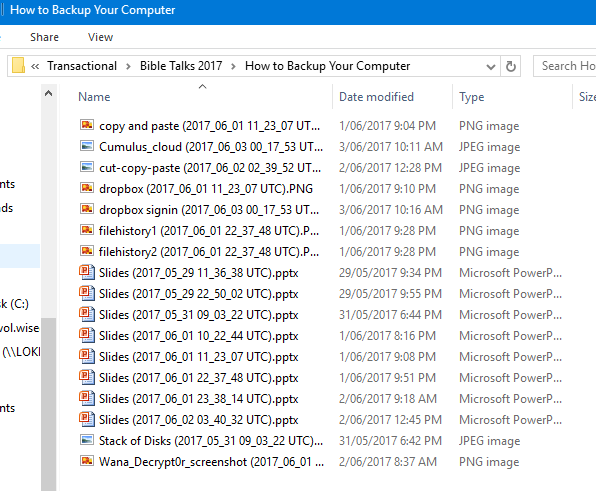
Task: Select the Stack of Disks image icon
Action: point(87,440)
